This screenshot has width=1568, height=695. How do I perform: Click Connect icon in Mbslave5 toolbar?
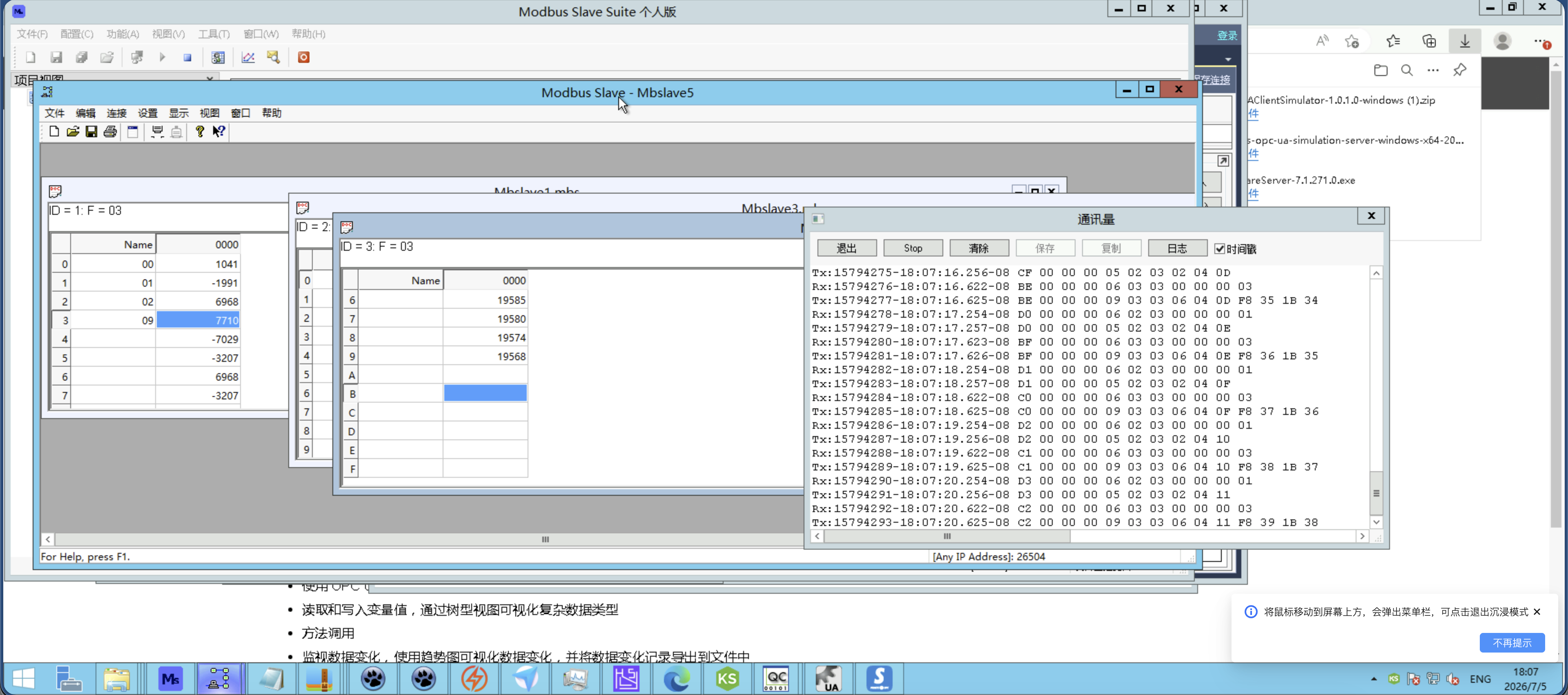pos(158,131)
